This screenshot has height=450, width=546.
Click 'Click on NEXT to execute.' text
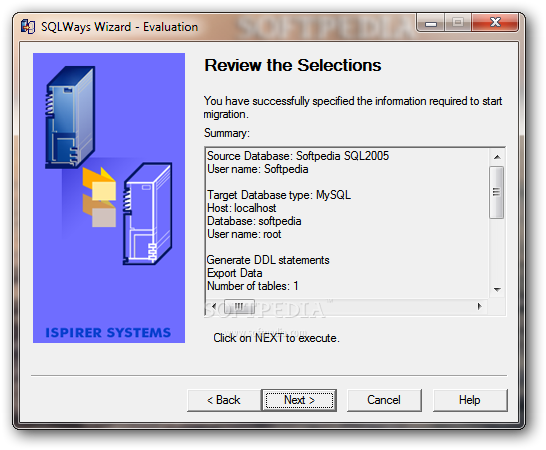pyautogui.click(x=276, y=338)
